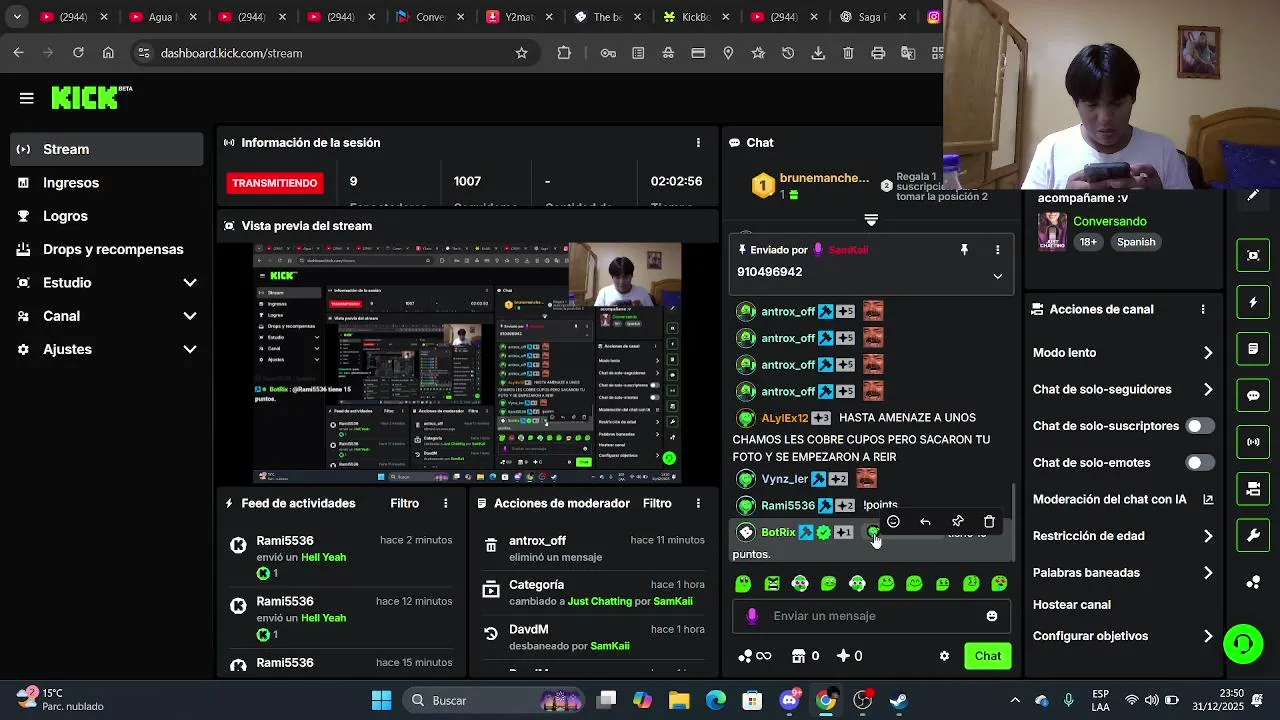Click the taskbar Buscar search box

494,700
